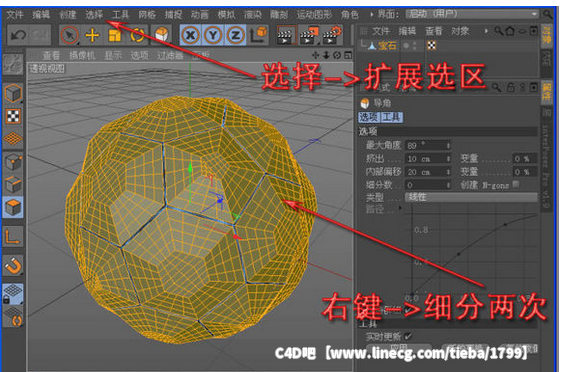Click the undo arrow icon
This screenshot has width=561, height=372.
pyautogui.click(x=18, y=35)
